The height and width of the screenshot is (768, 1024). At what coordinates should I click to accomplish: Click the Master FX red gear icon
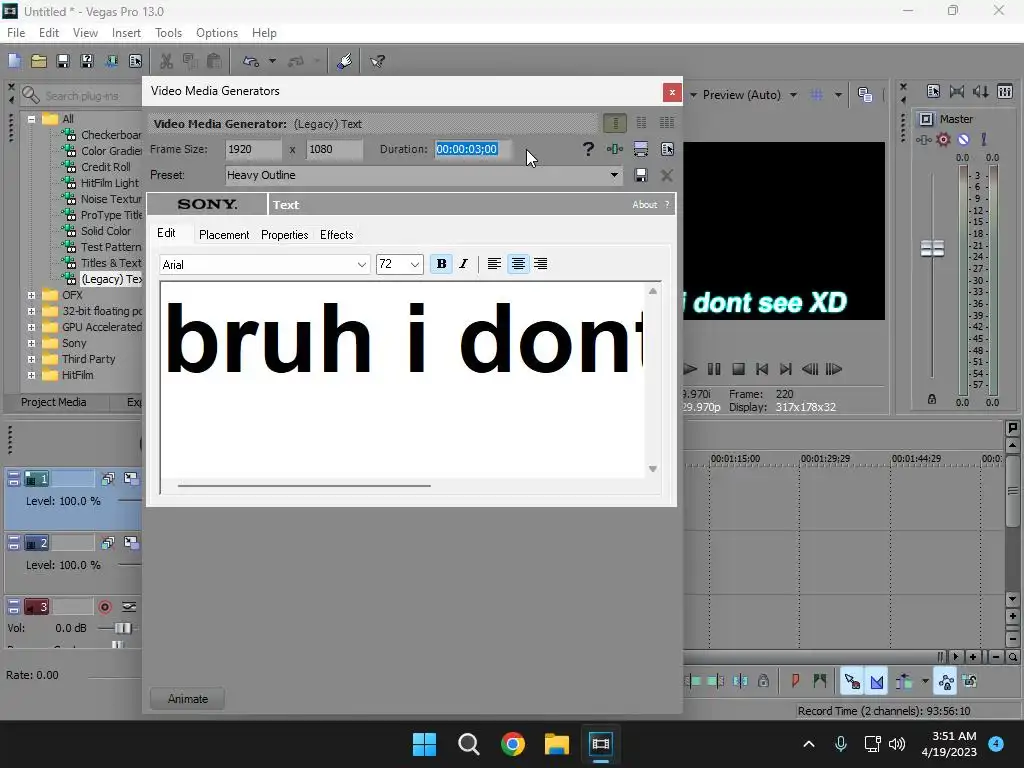943,139
